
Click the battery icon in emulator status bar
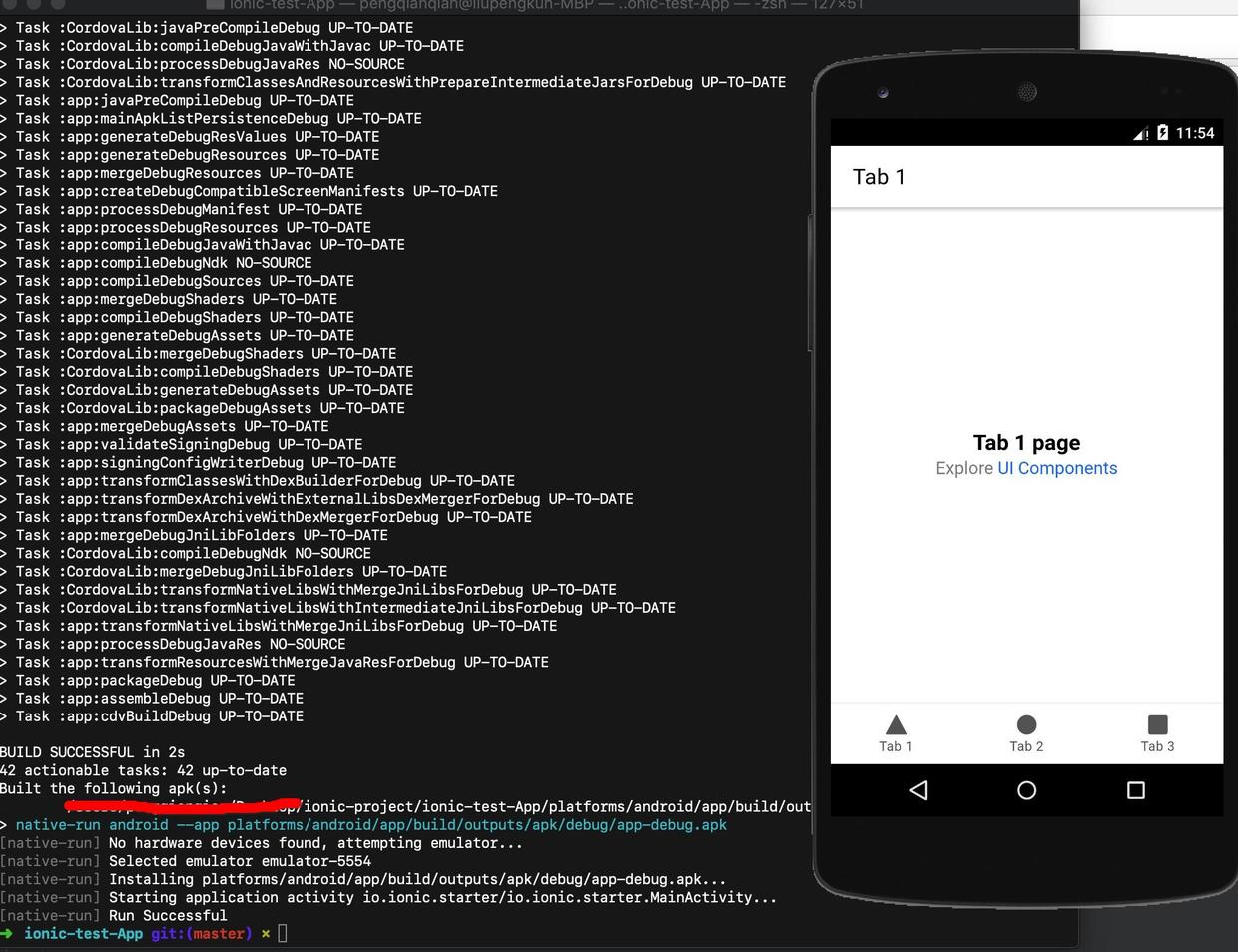pyautogui.click(x=1162, y=133)
